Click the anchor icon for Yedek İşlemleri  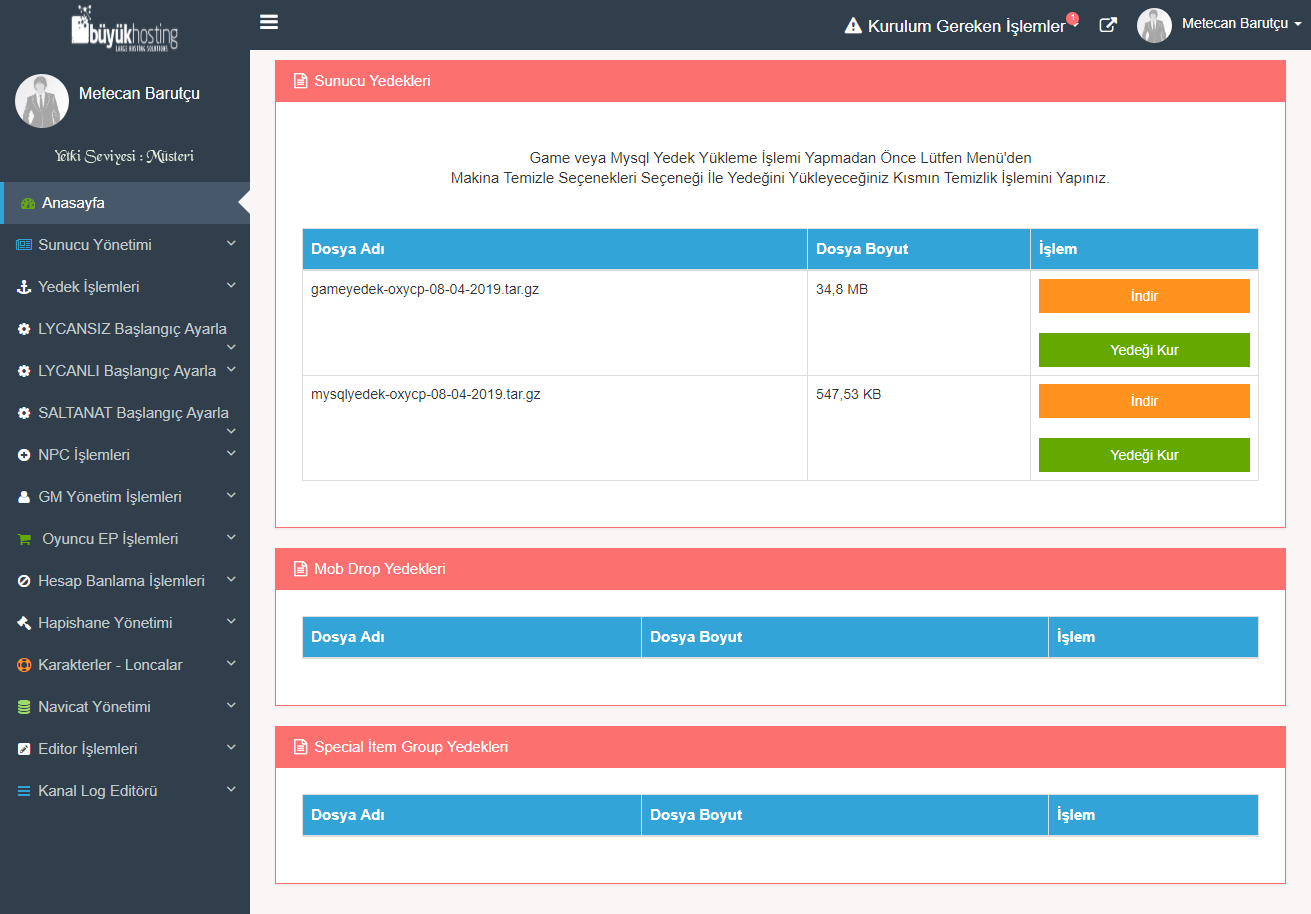tap(24, 287)
